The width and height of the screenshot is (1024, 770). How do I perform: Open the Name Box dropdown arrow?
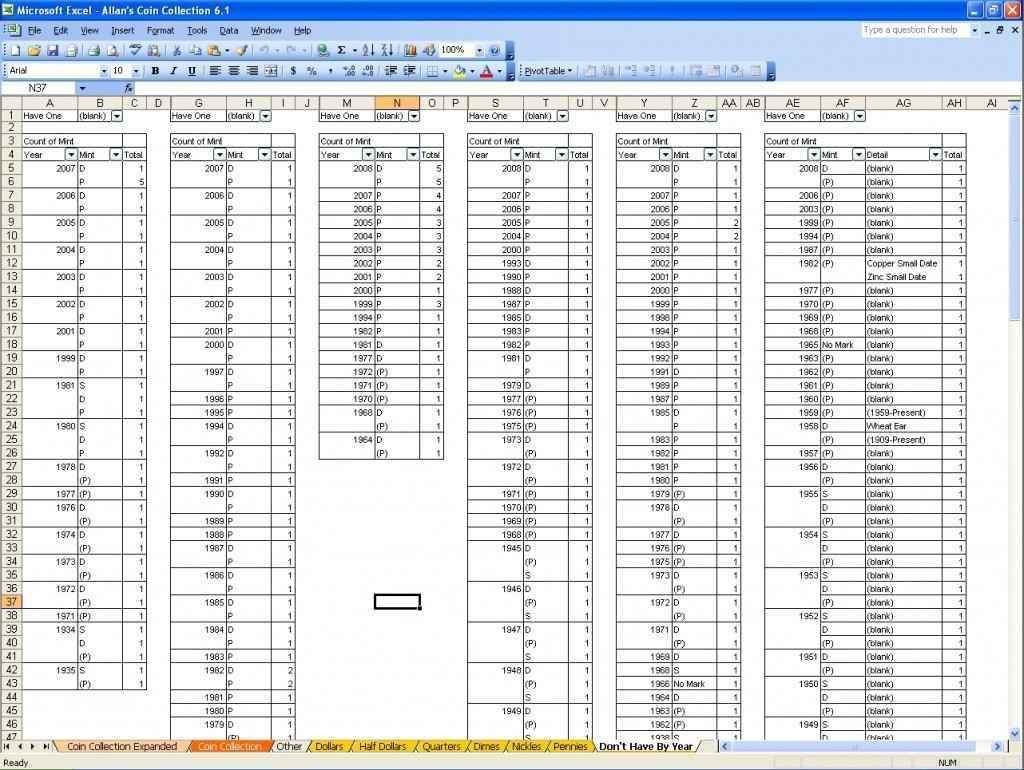[x=82, y=88]
